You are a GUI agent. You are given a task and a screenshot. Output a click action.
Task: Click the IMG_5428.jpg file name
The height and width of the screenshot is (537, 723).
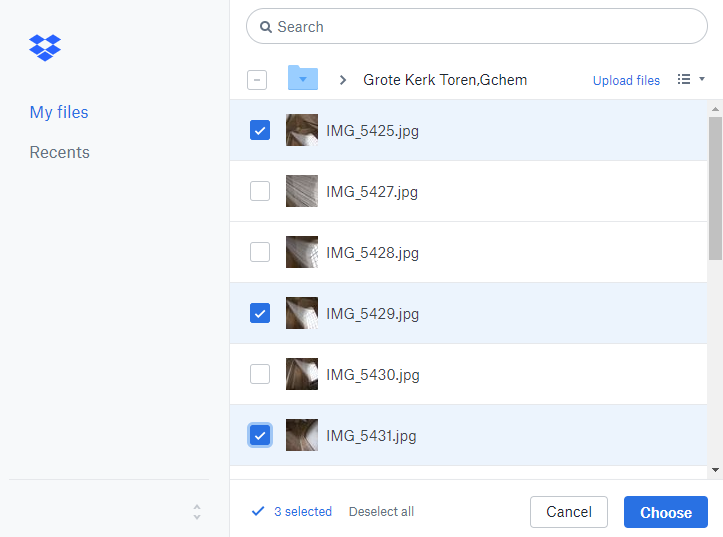373,253
